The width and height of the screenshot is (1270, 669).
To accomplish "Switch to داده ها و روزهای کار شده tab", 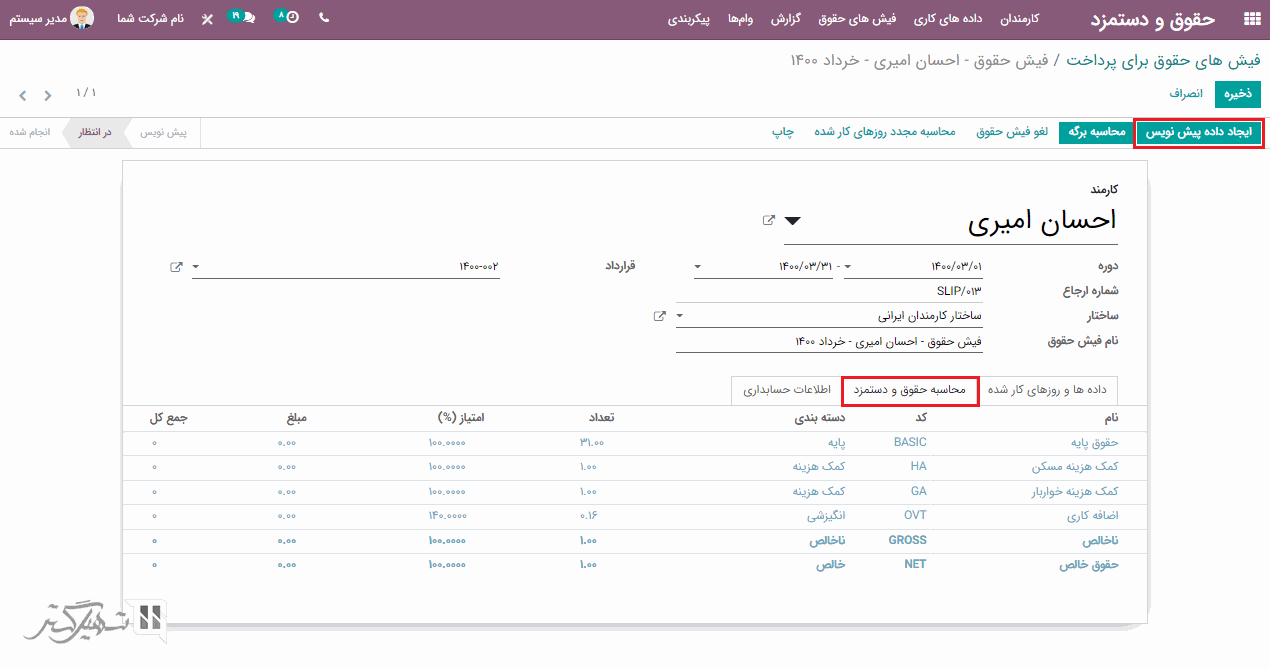I will (1048, 390).
